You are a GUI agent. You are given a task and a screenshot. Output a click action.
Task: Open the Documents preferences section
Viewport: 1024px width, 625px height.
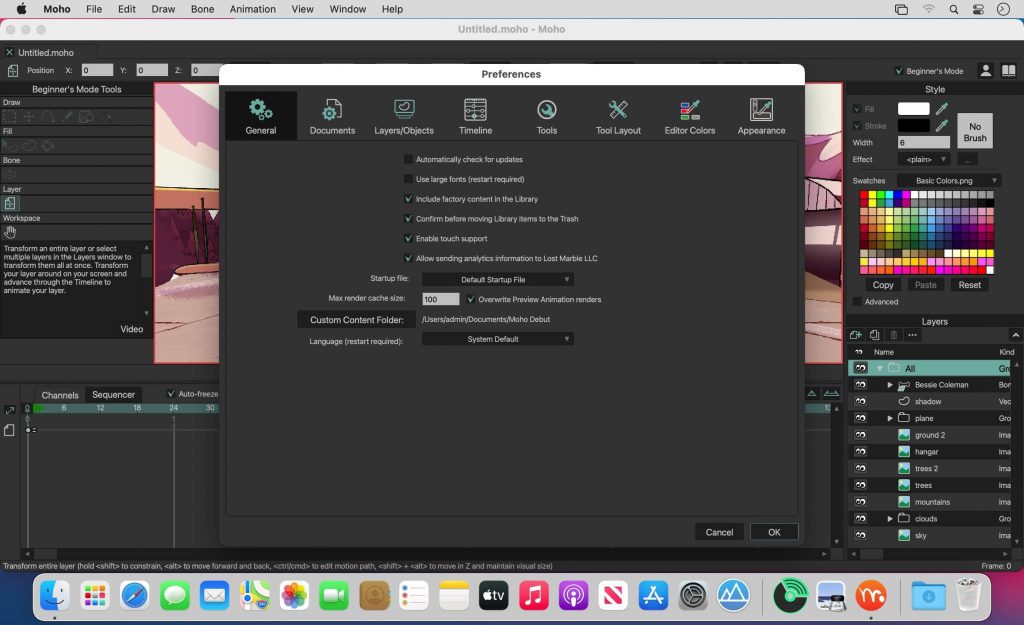tap(332, 116)
